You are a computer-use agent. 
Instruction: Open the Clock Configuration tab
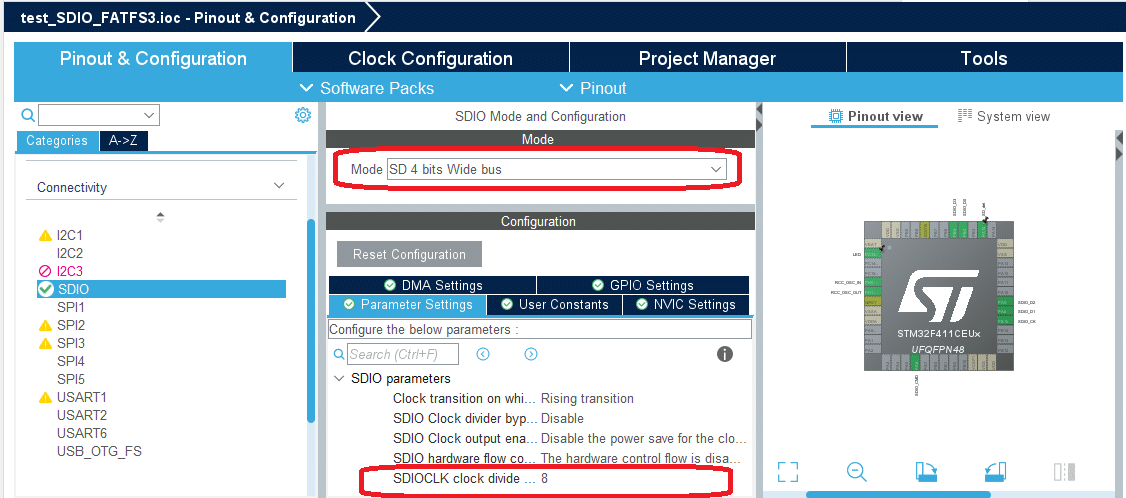pos(431,58)
